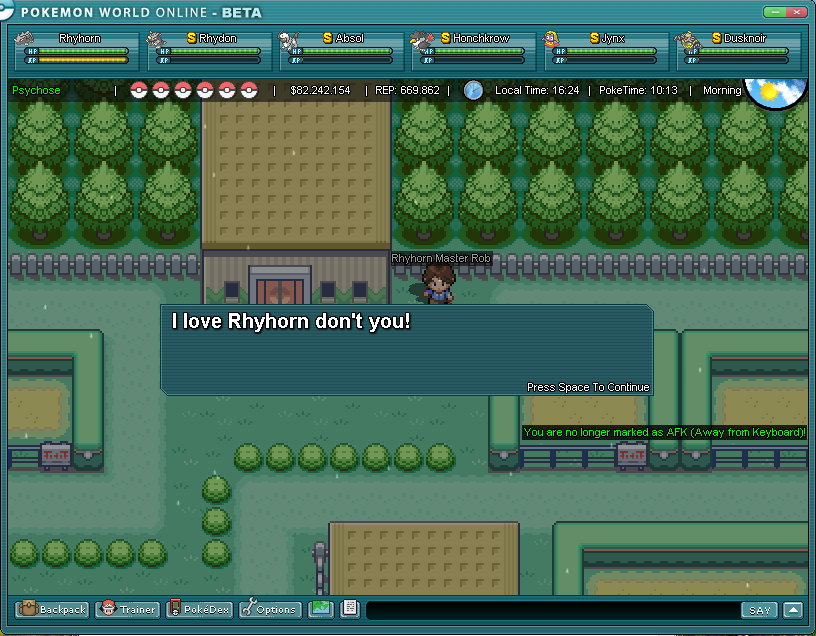Click the shiny S badge next to Rhydon

pyautogui.click(x=192, y=38)
